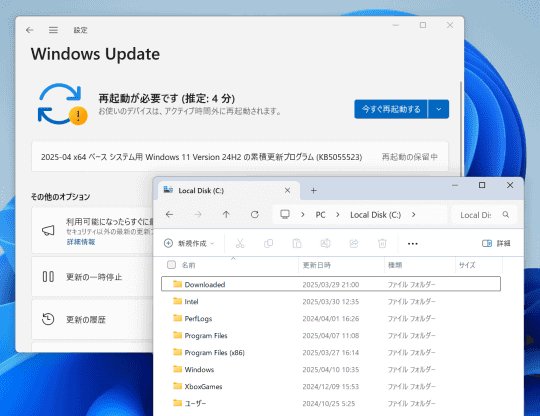This screenshot has width=540, height=416.
Task: Click the Paste clipboard icon
Action: [297, 243]
